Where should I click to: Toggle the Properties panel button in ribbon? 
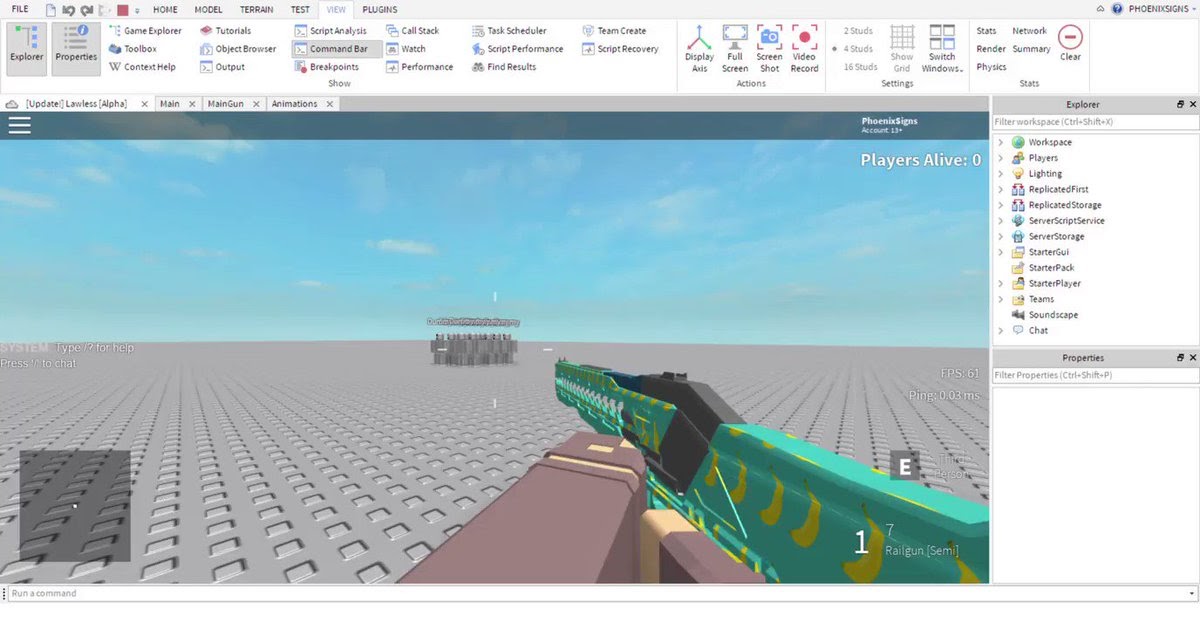[x=76, y=48]
